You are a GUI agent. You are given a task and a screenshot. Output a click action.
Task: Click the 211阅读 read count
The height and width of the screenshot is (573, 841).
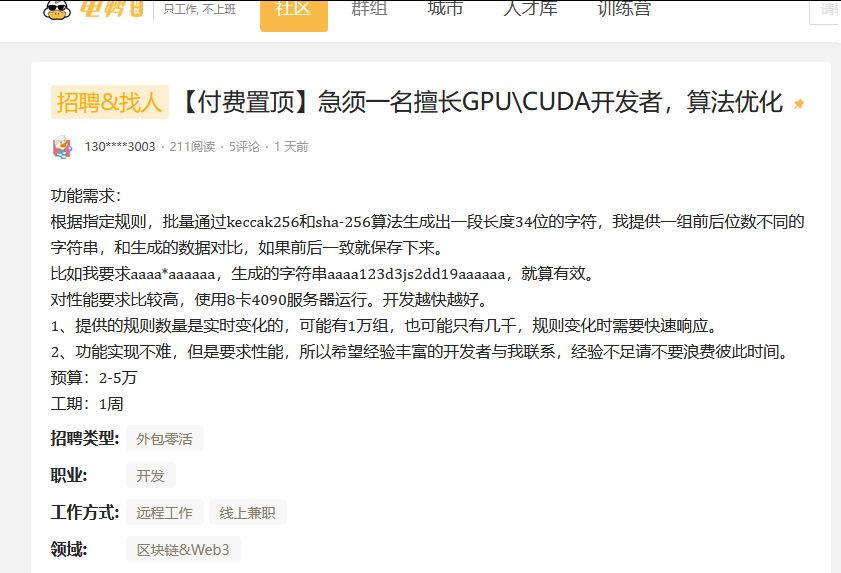192,147
